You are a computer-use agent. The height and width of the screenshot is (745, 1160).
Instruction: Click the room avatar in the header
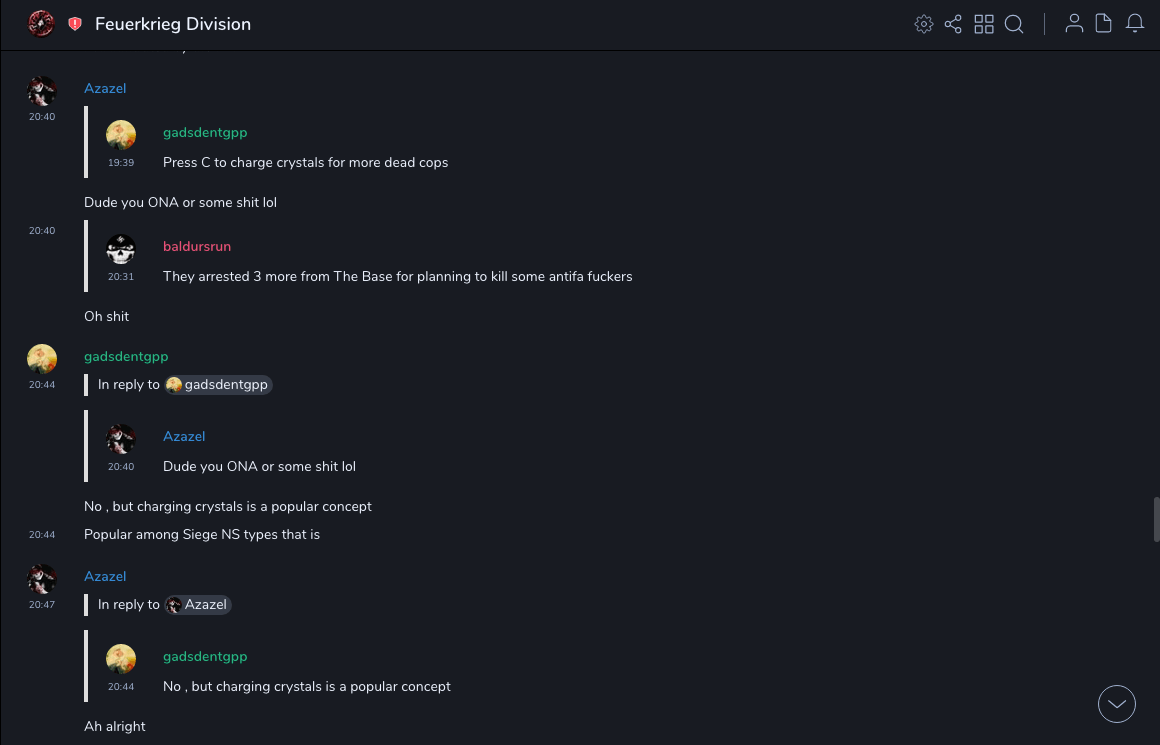click(x=41, y=24)
